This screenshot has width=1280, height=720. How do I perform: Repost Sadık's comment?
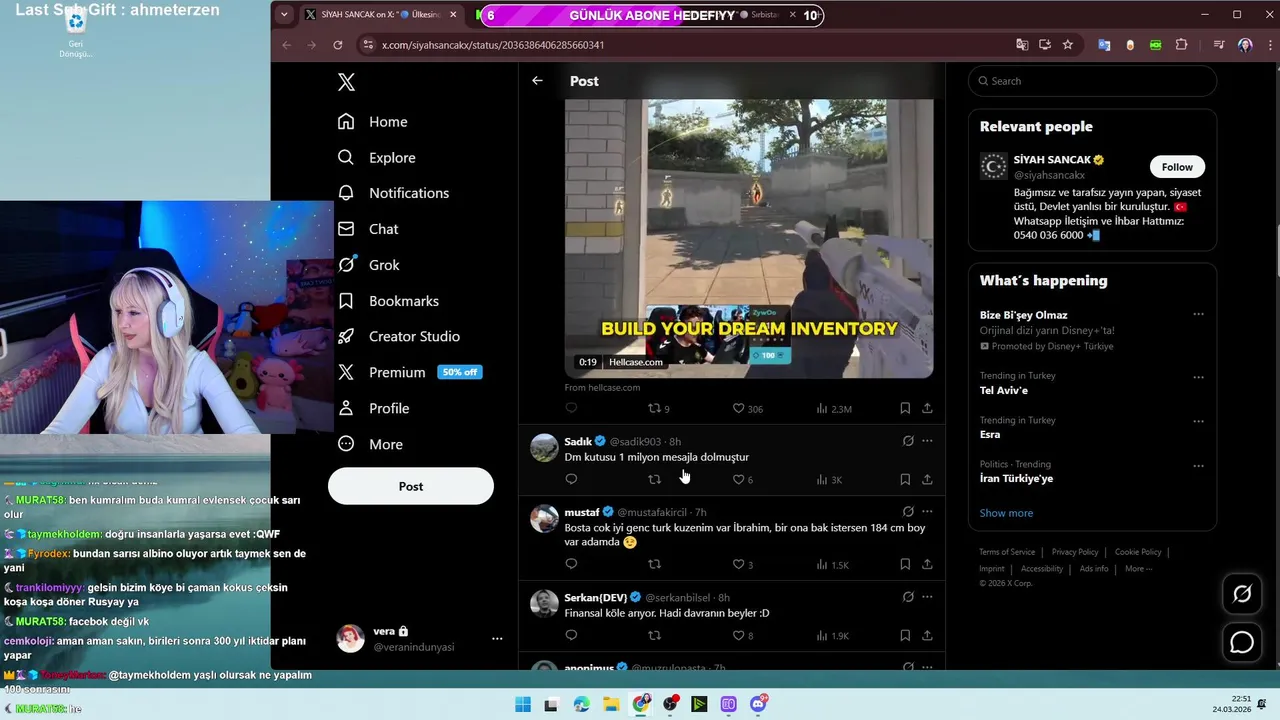(655, 479)
